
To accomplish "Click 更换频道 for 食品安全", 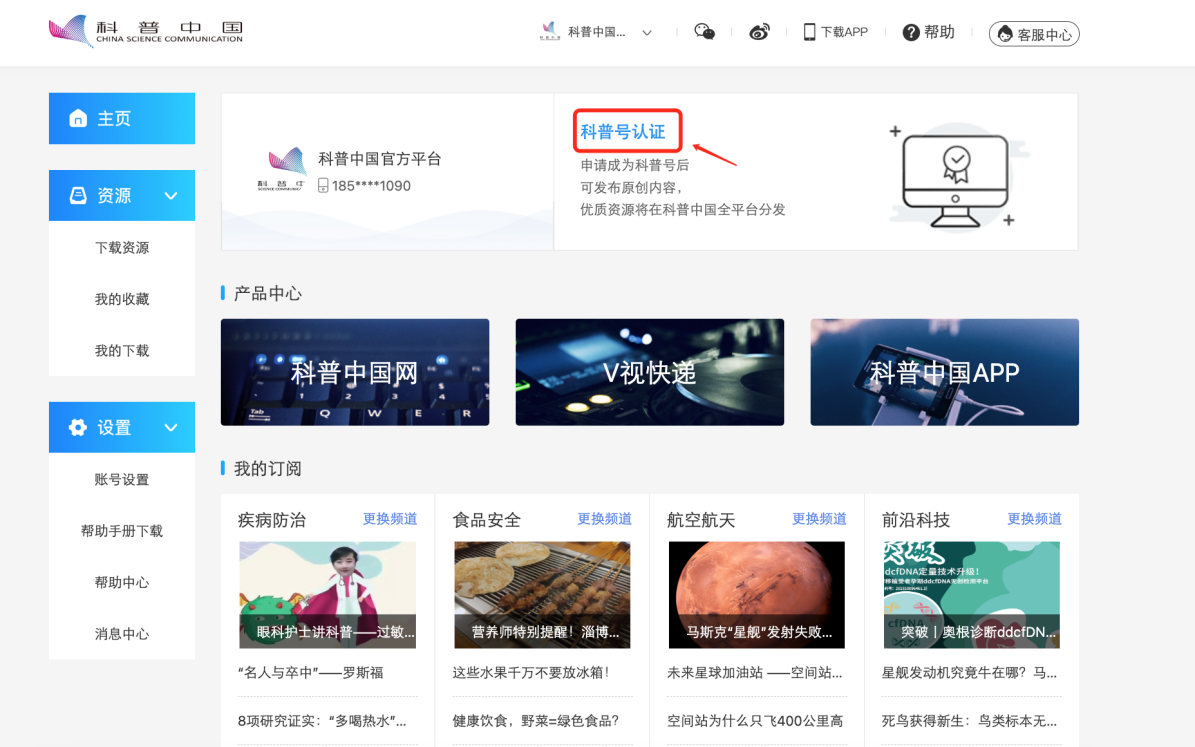I will tap(604, 518).
